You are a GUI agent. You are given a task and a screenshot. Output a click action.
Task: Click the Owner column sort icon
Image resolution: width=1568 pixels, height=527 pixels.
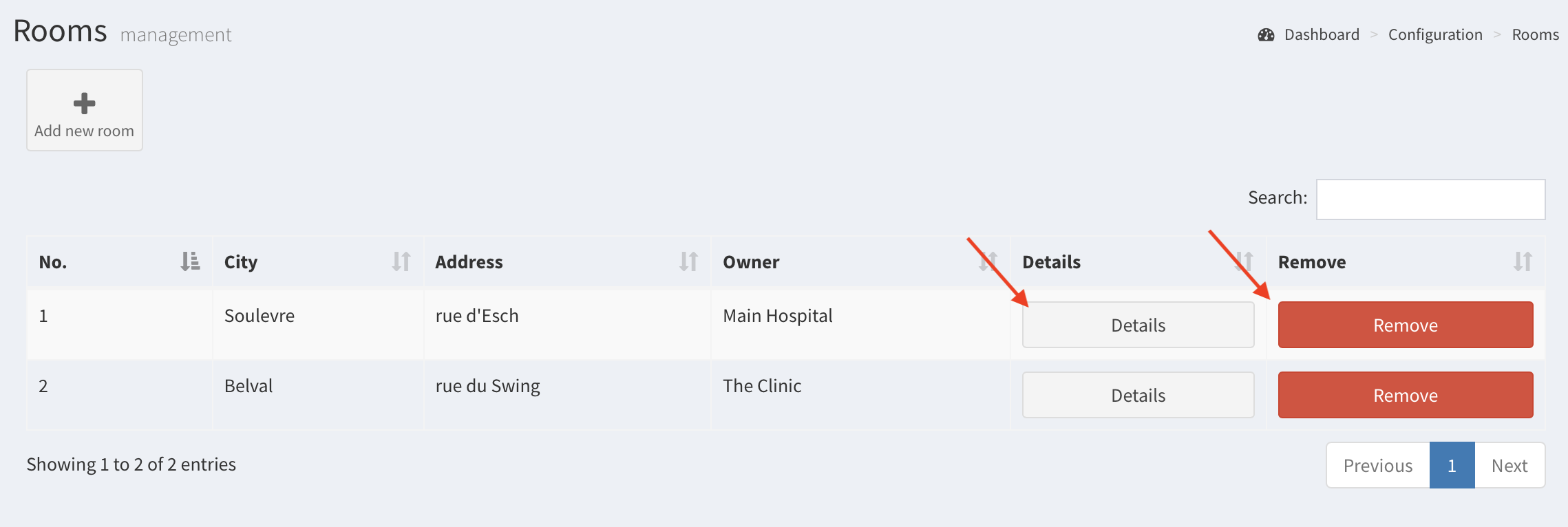click(988, 261)
